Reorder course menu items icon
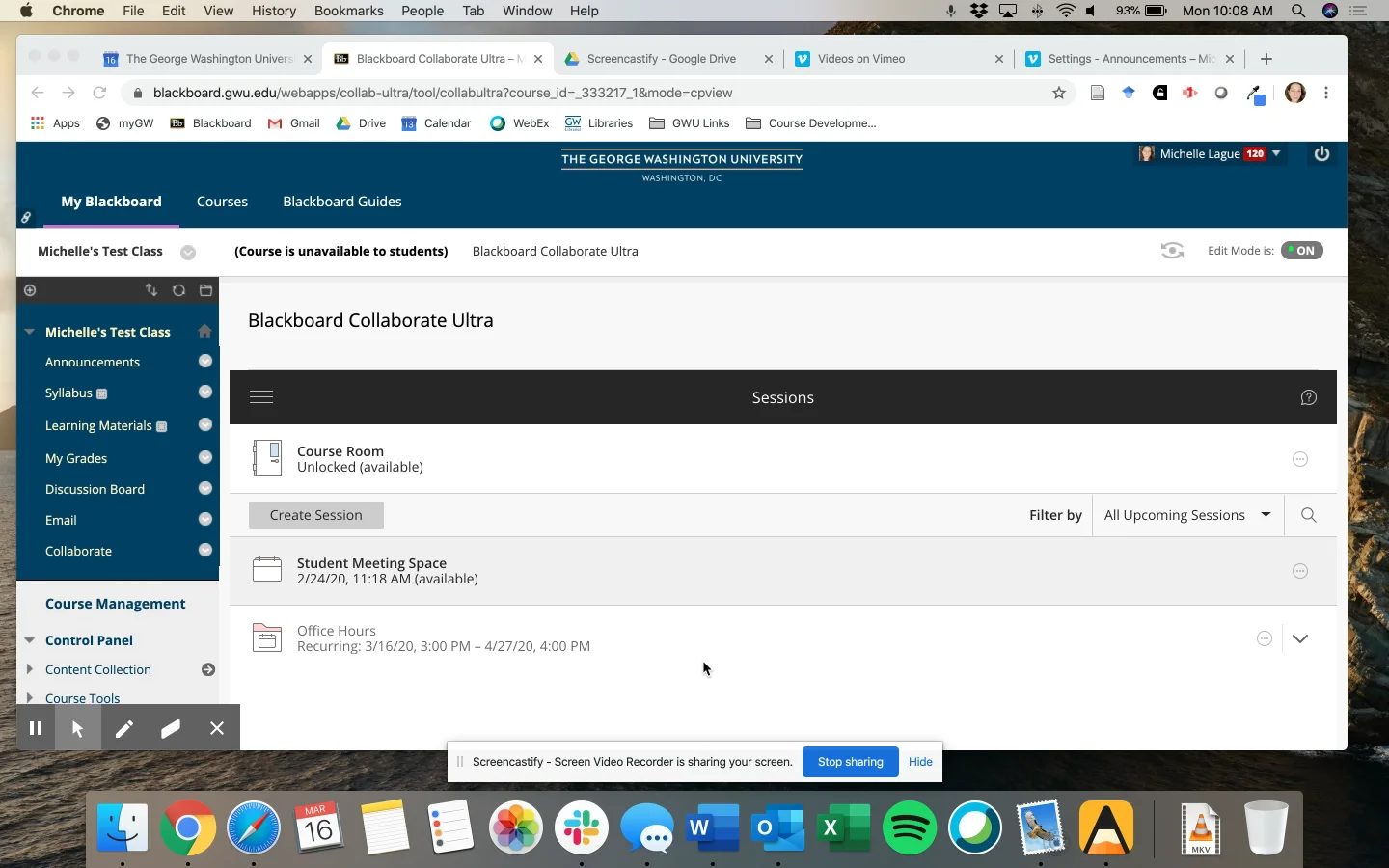Screen dimensions: 1389x868 coord(151,290)
